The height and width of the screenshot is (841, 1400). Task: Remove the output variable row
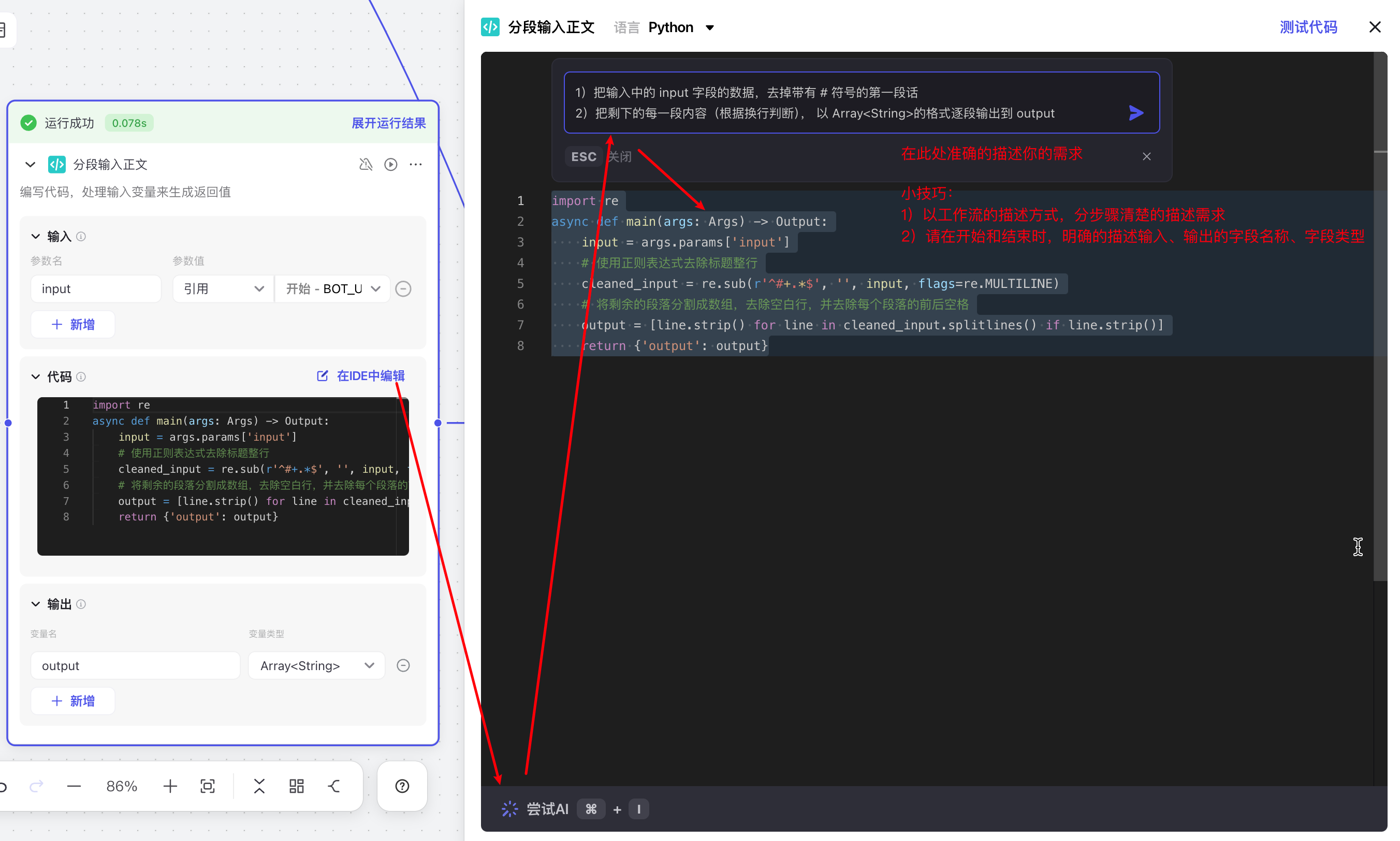(403, 665)
